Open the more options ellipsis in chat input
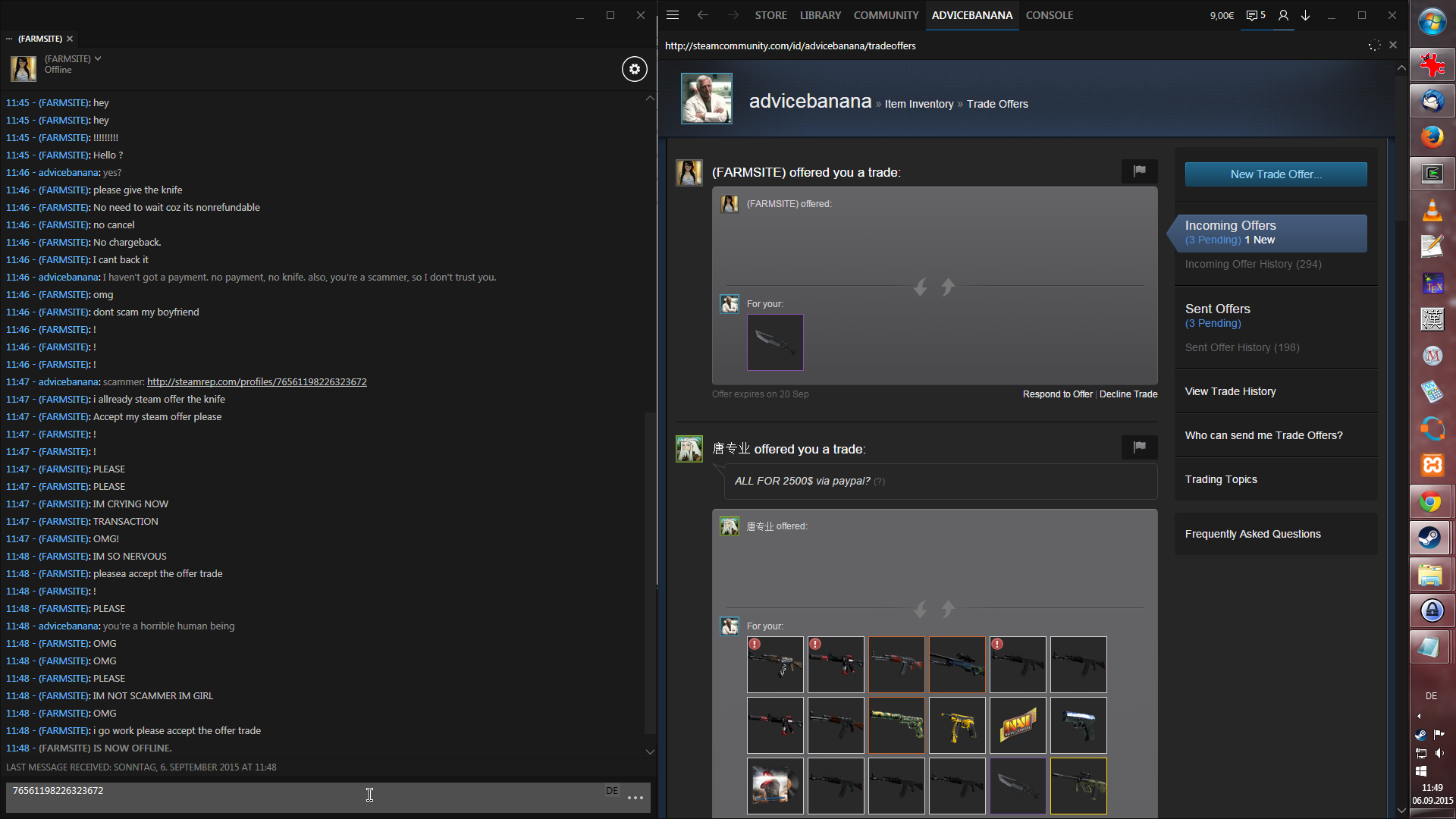The image size is (1456, 819). [635, 798]
